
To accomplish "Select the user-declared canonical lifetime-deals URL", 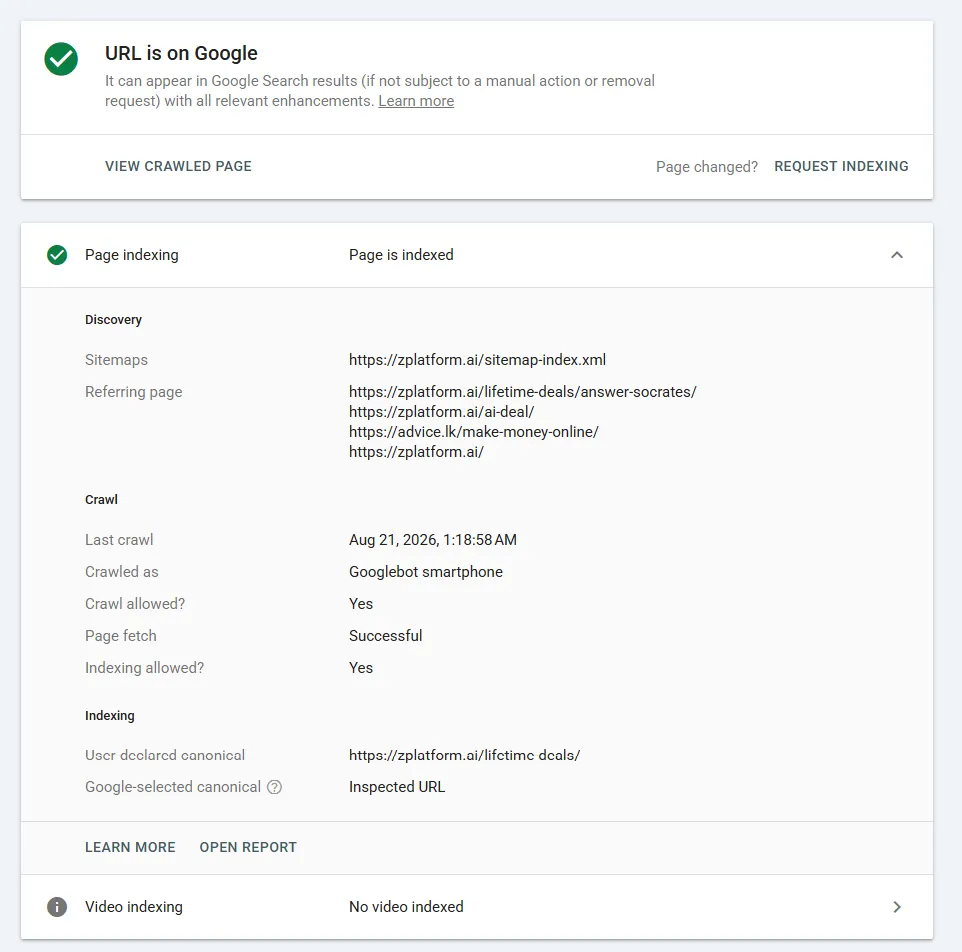I will point(464,755).
